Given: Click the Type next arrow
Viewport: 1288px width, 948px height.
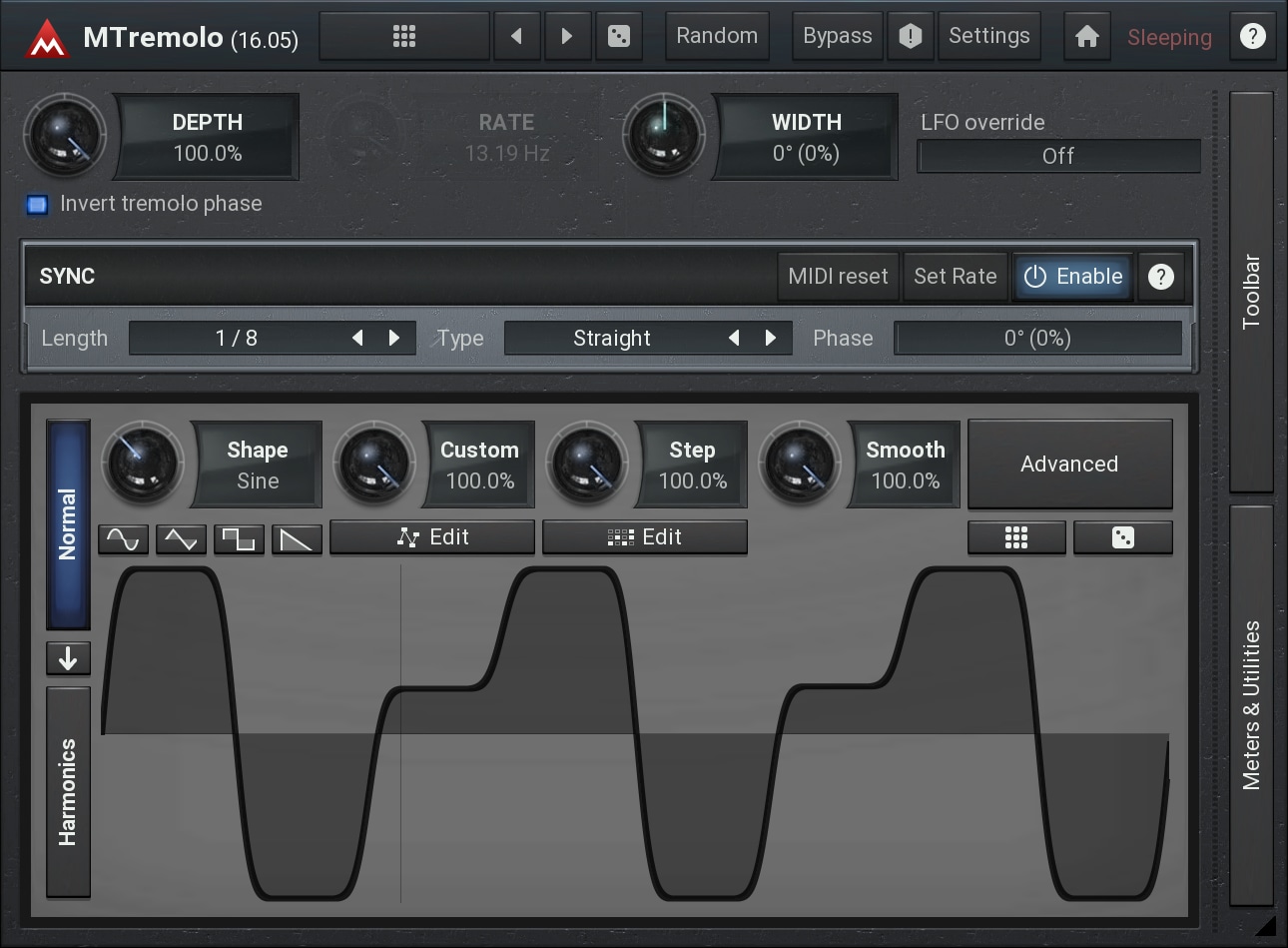Looking at the screenshot, I should [771, 339].
